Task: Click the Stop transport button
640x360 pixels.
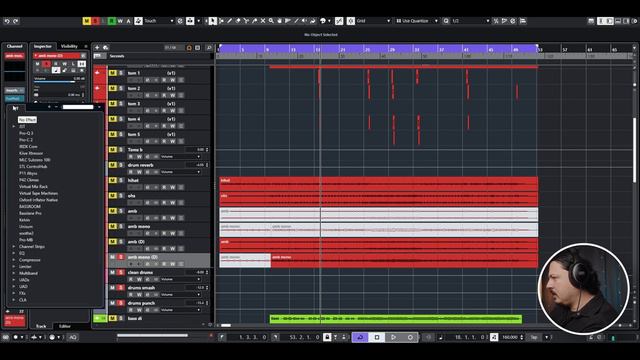Action: coord(377,337)
